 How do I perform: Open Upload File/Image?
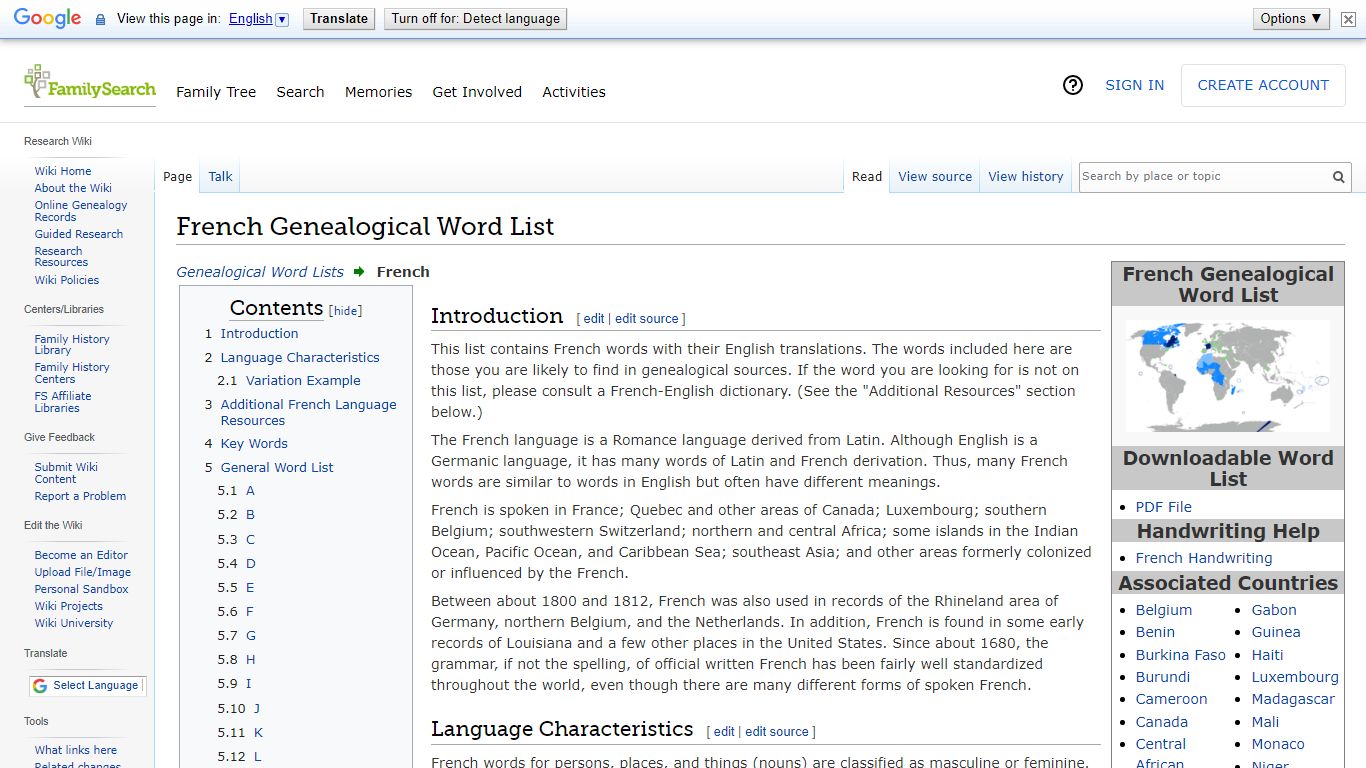(83, 572)
